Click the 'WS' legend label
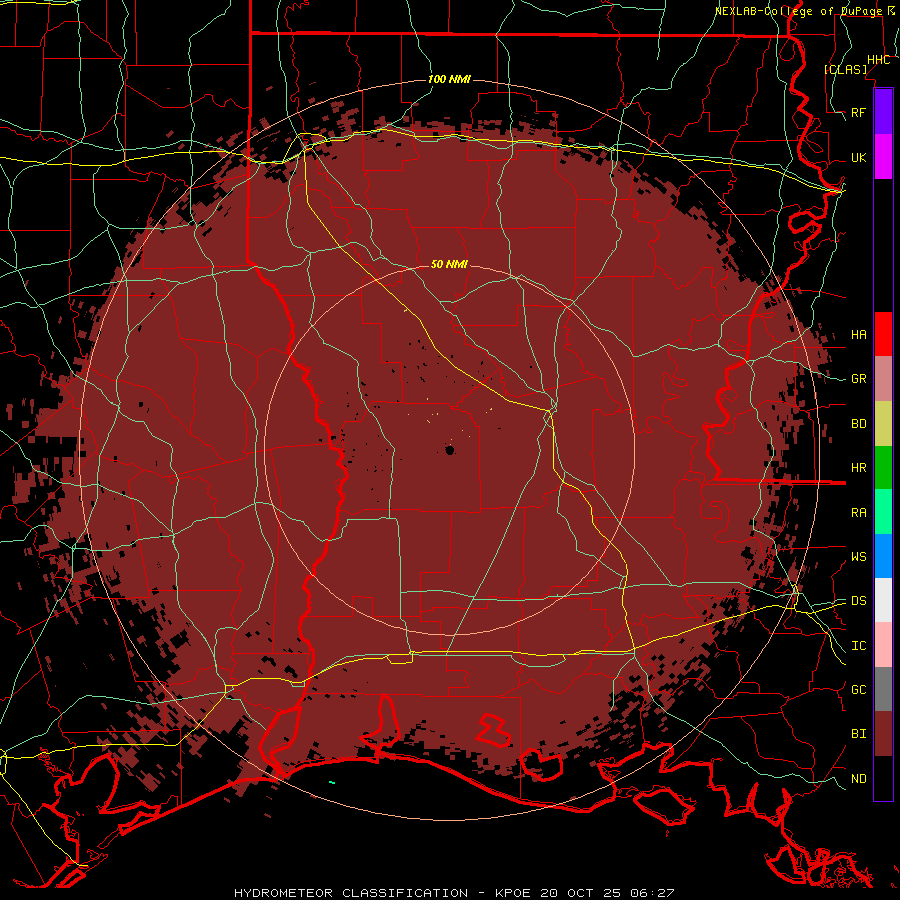Image resolution: width=900 pixels, height=900 pixels. (858, 557)
